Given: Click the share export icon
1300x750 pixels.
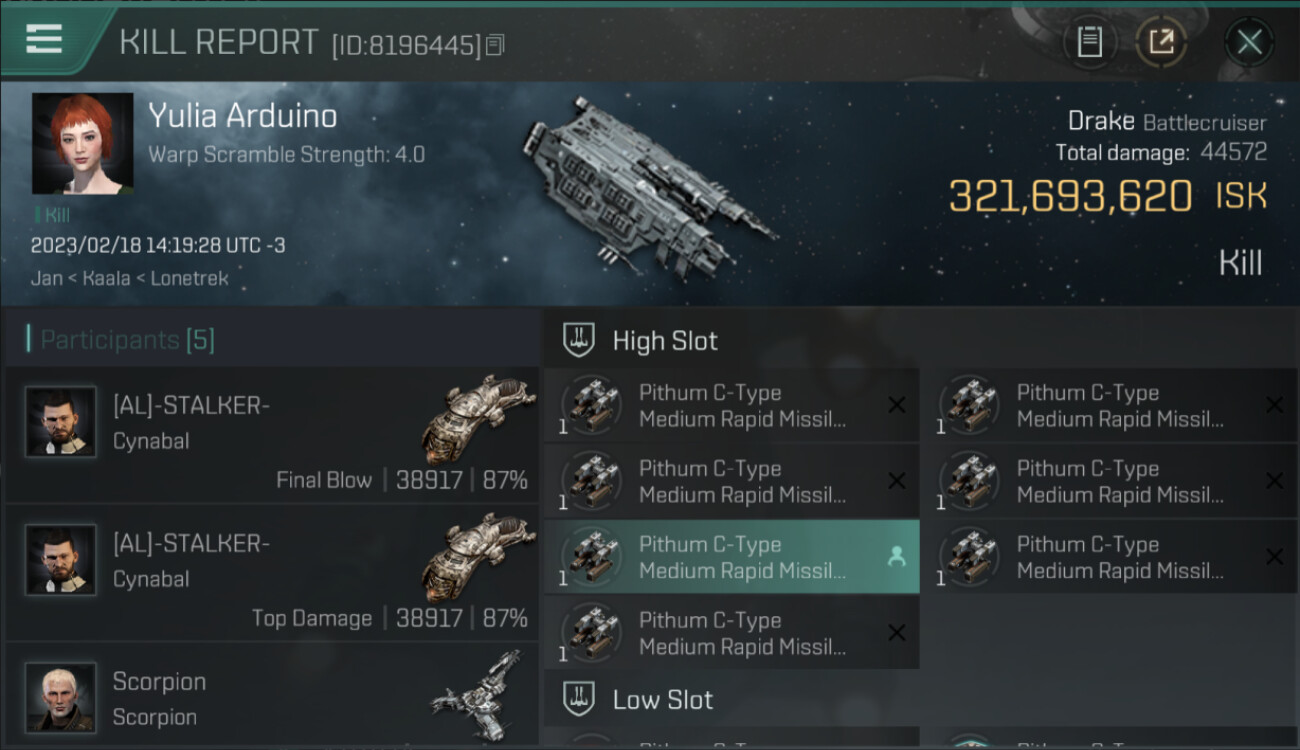Looking at the screenshot, I should tap(1162, 42).
